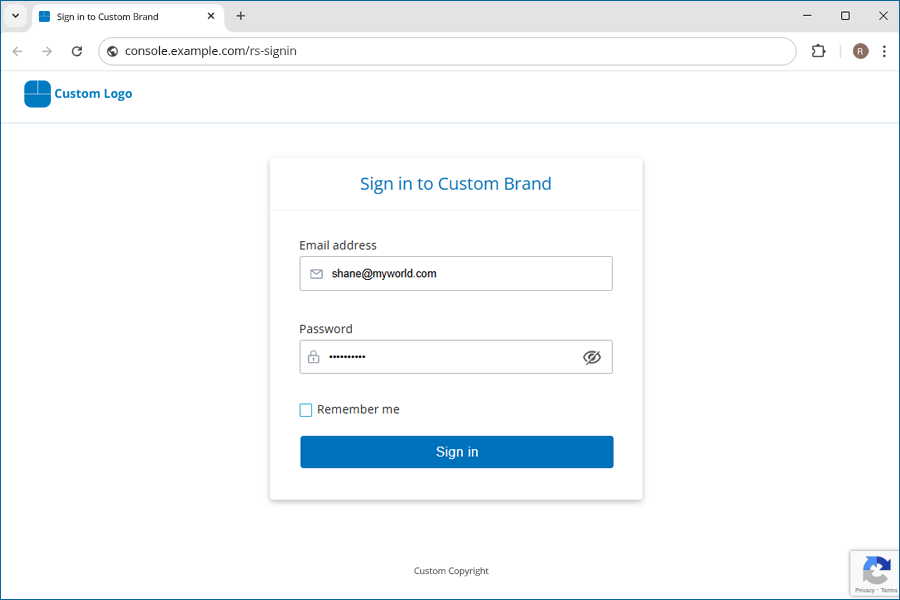
Task: Toggle password visibility eye icon
Action: pos(592,357)
